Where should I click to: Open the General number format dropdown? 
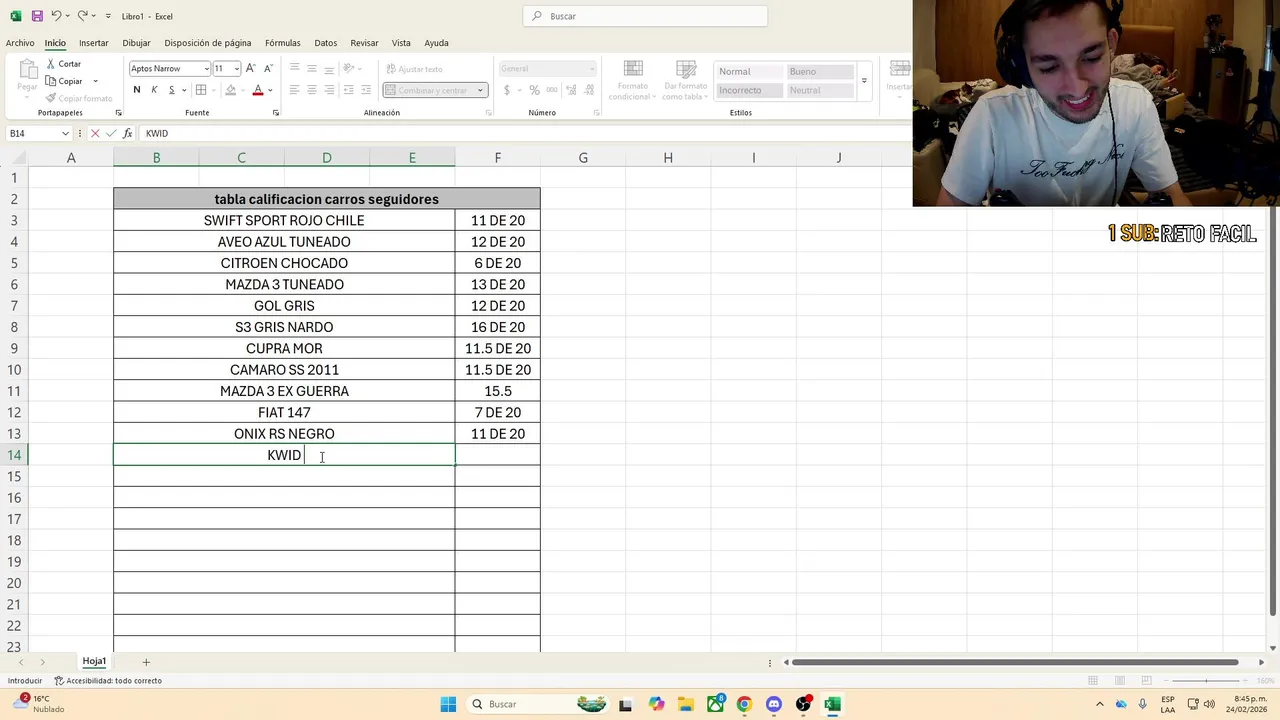click(x=591, y=69)
